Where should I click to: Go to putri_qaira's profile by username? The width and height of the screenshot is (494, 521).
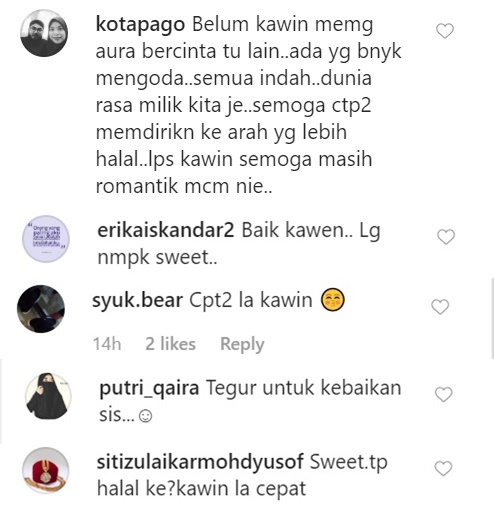click(149, 389)
